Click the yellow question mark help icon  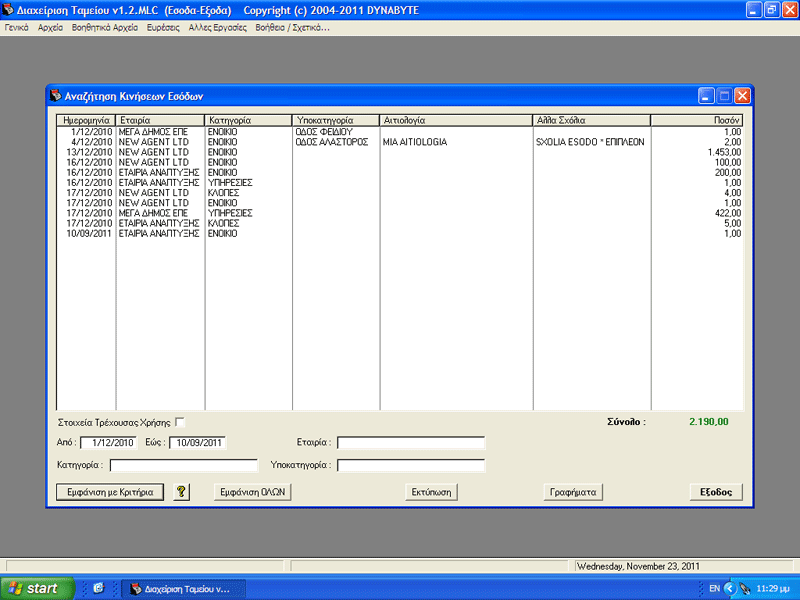coord(181,492)
